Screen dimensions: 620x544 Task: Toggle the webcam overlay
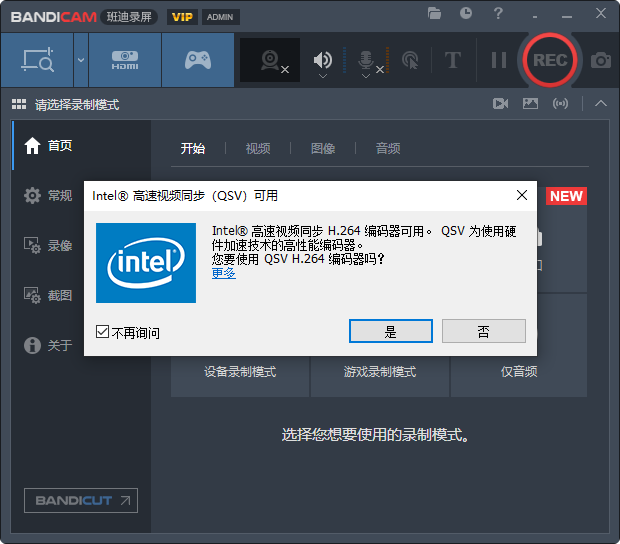tap(270, 60)
